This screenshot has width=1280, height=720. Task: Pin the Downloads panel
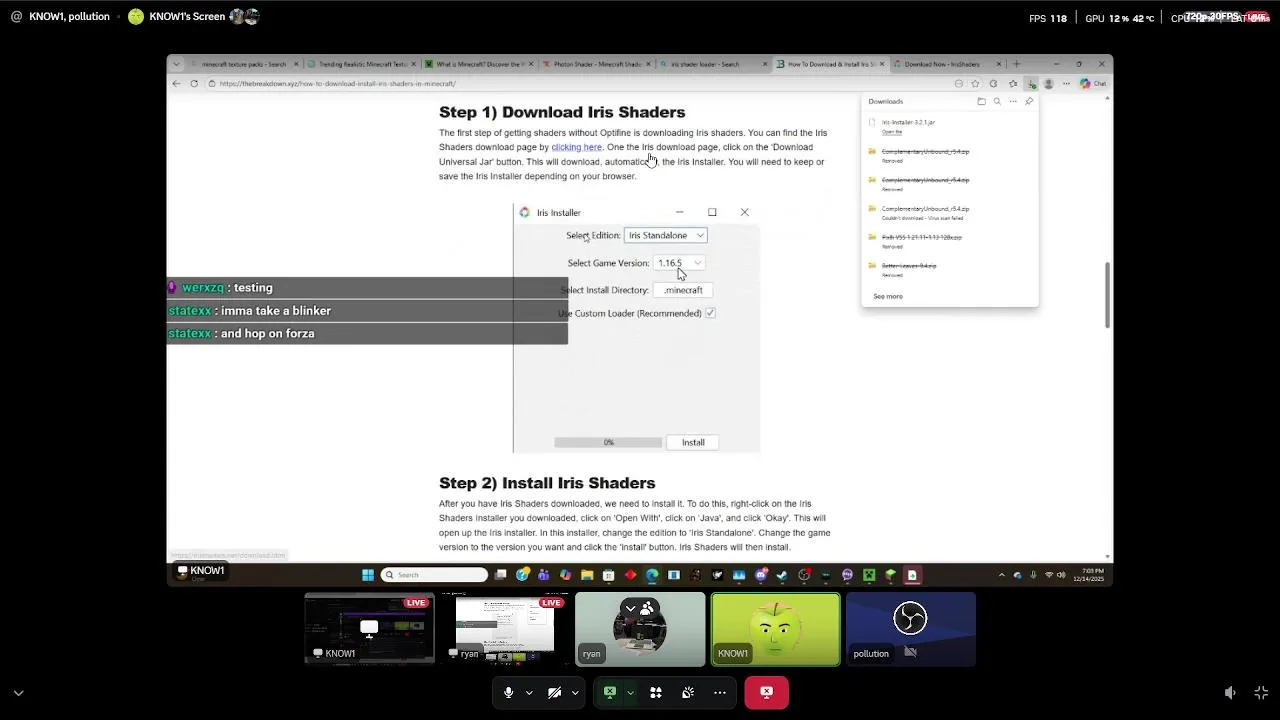point(1029,101)
